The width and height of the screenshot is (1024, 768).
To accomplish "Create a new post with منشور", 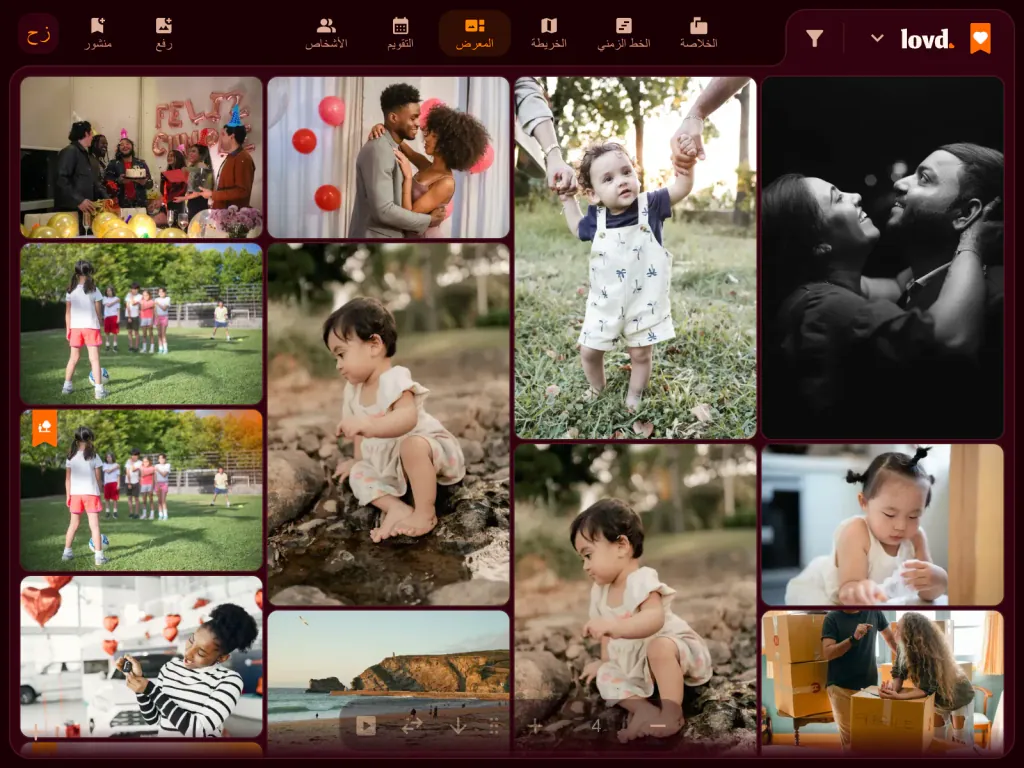I will coord(98,33).
